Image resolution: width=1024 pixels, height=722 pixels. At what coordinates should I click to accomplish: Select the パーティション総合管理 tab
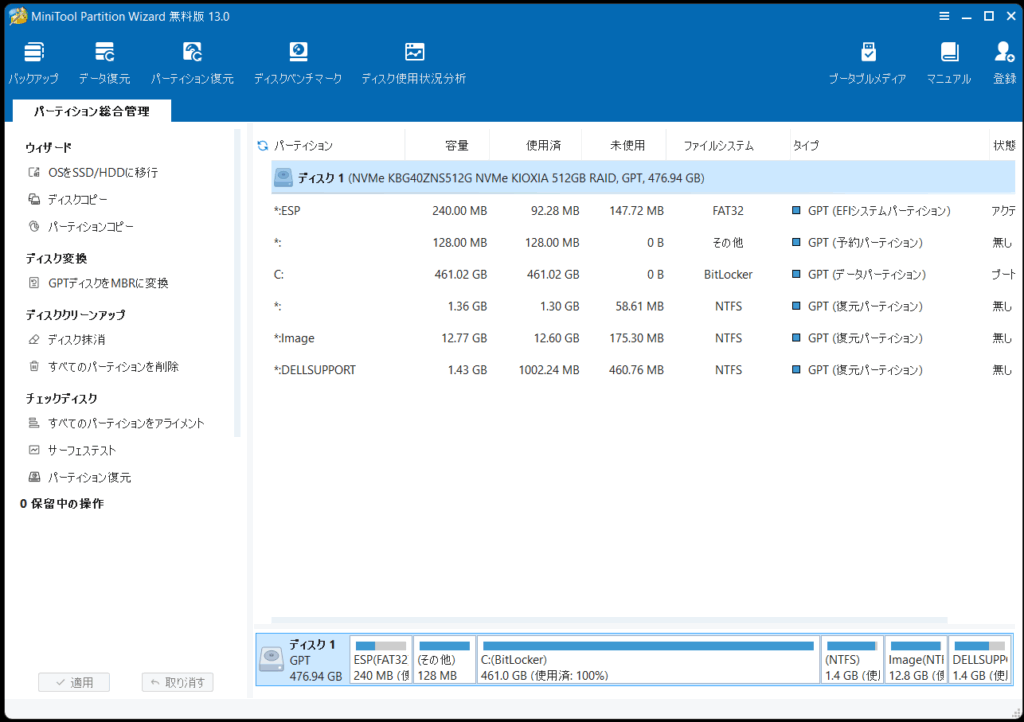pos(91,111)
